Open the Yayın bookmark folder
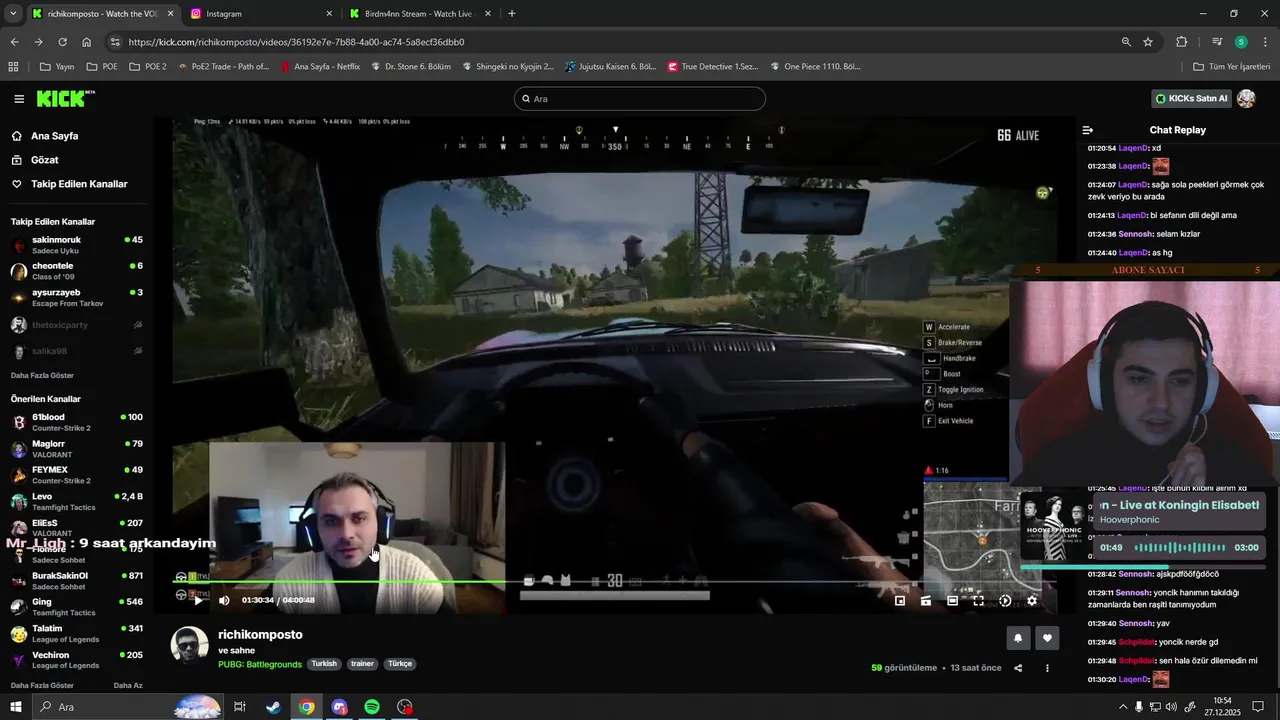Image resolution: width=1280 pixels, height=720 pixels. (57, 67)
